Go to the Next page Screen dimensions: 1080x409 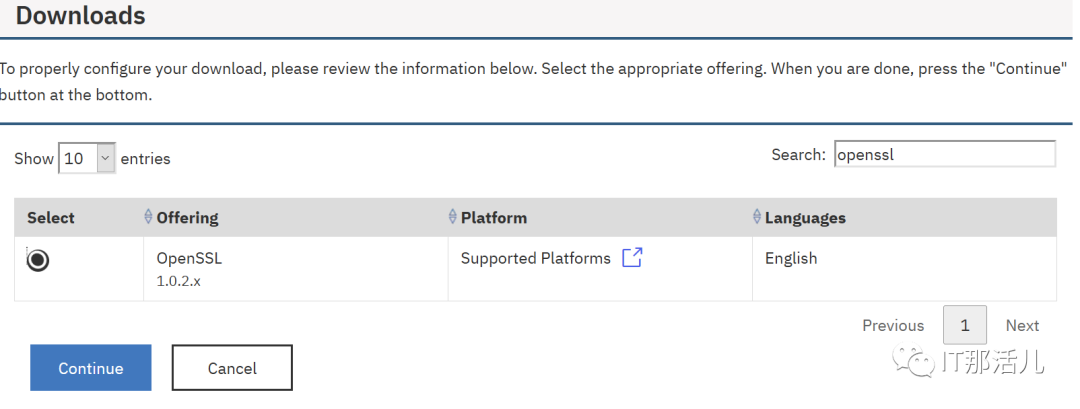click(x=1022, y=325)
